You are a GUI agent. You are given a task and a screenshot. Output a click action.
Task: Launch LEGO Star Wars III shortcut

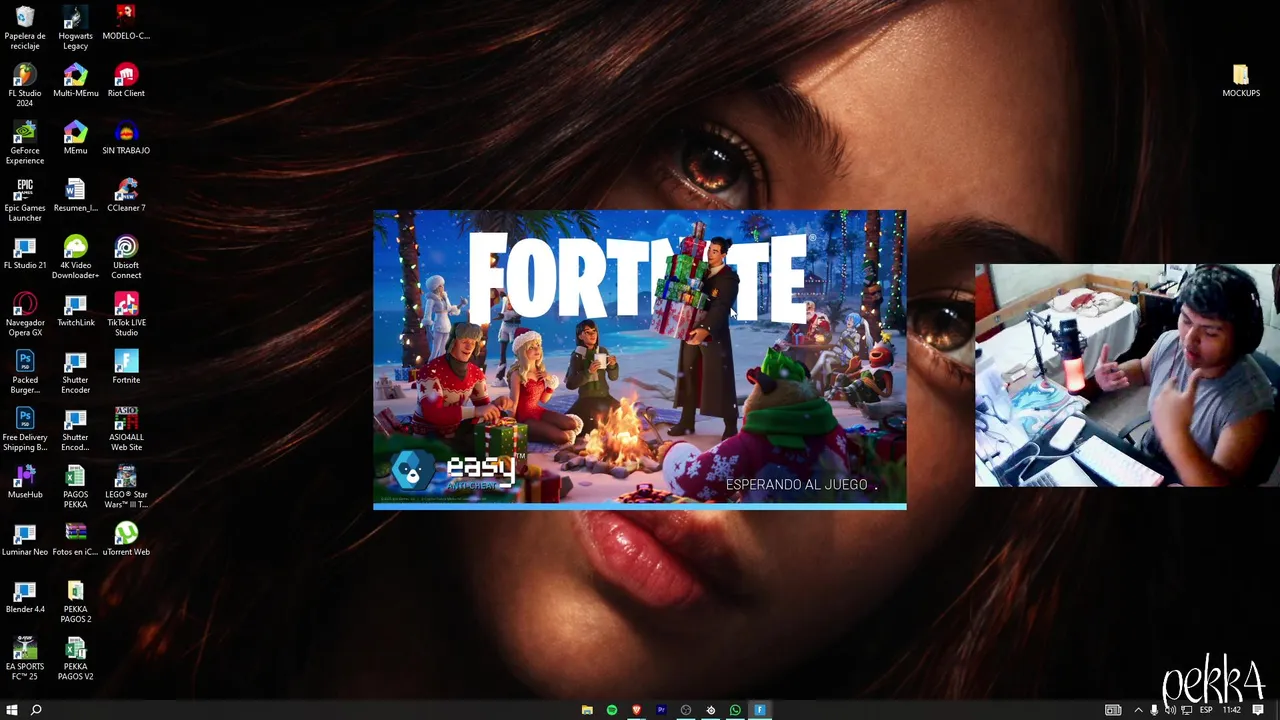tap(126, 486)
